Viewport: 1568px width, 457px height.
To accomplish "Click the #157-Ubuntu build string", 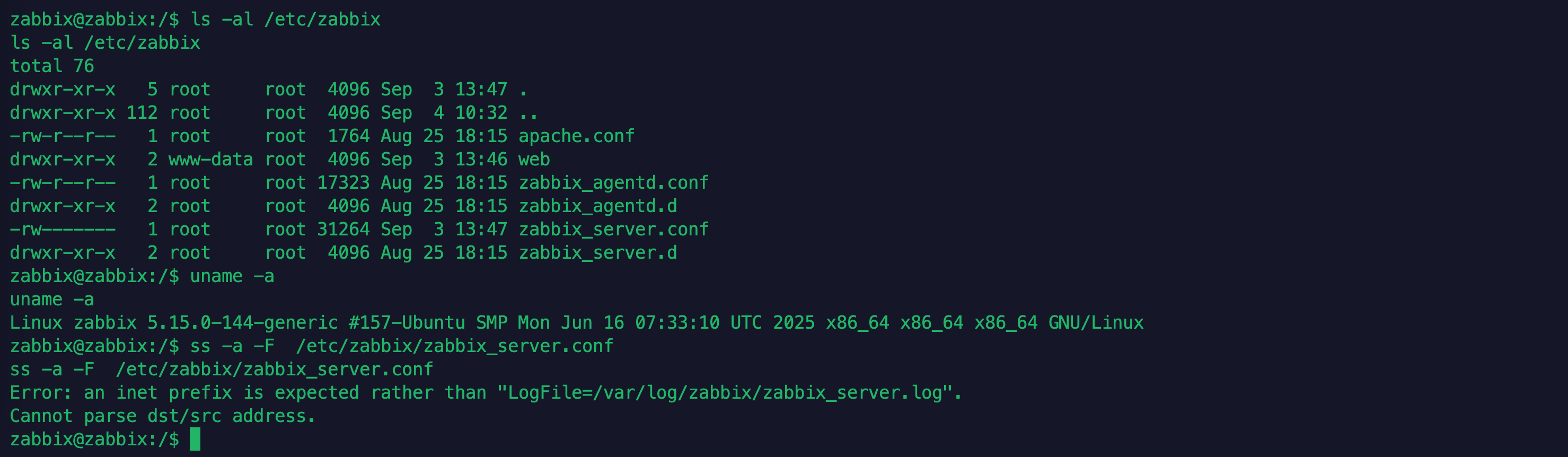I will [x=407, y=322].
